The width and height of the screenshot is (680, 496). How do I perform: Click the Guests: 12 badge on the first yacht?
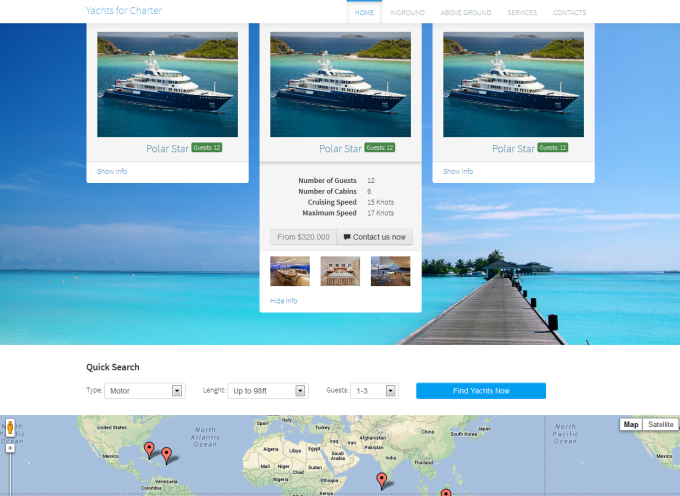click(x=207, y=147)
